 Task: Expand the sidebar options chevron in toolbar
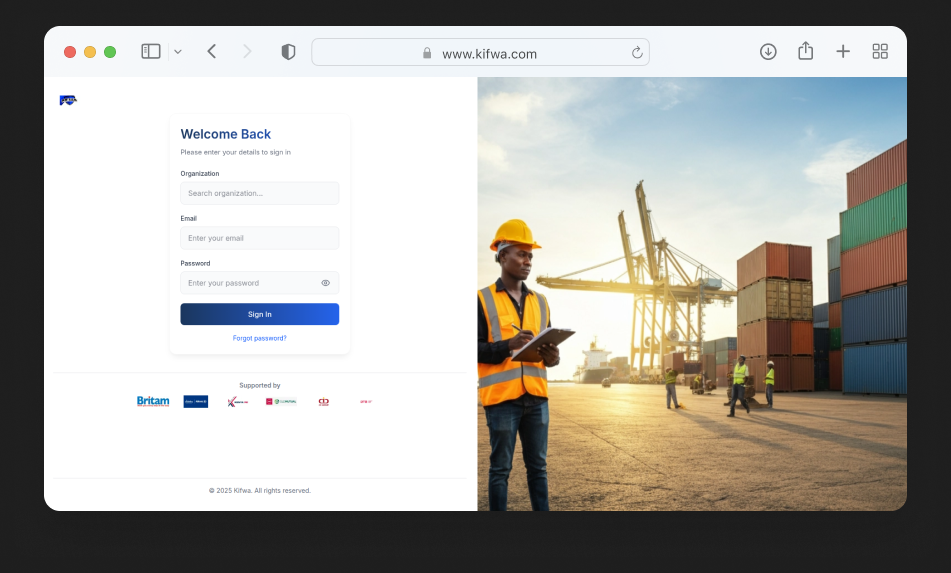(x=178, y=51)
